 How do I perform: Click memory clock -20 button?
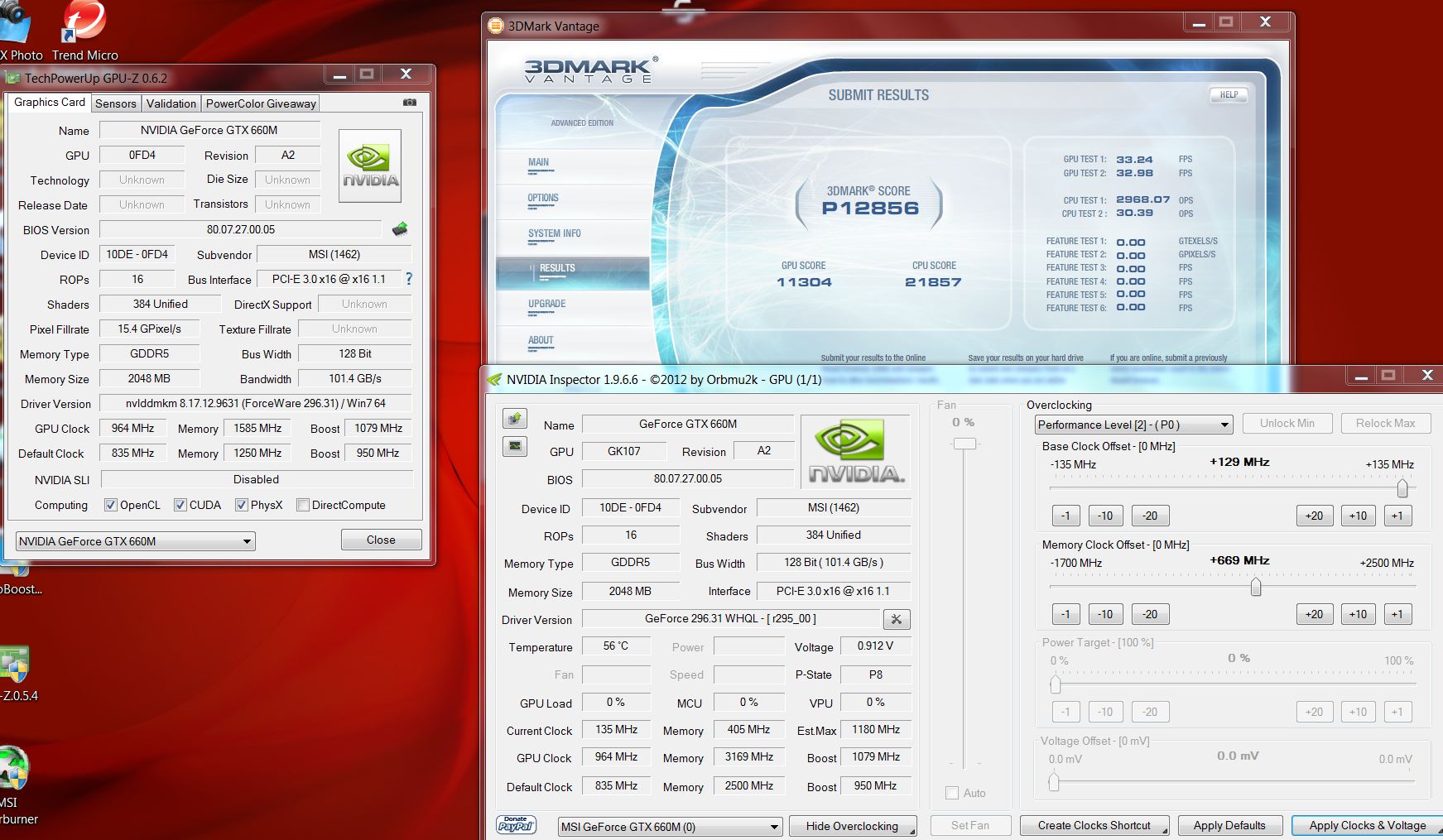[x=1150, y=614]
